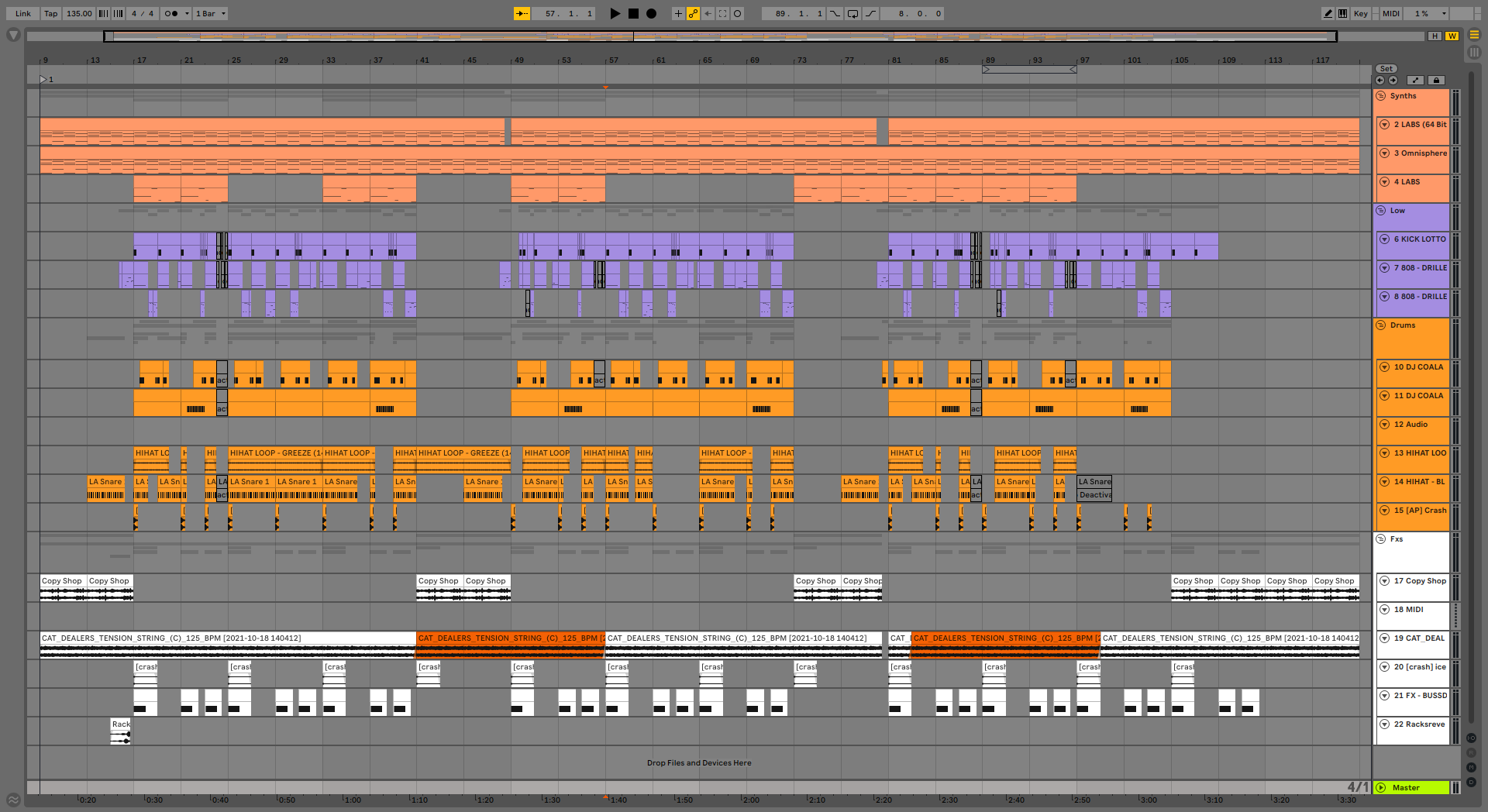
Task: Toggle the Punch-Out switch
Action: 870,13
